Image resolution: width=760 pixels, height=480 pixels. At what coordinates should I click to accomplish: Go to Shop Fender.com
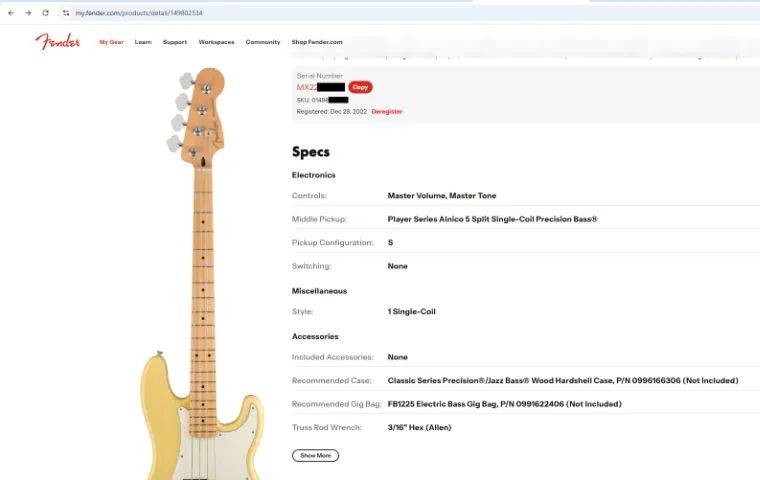317,42
